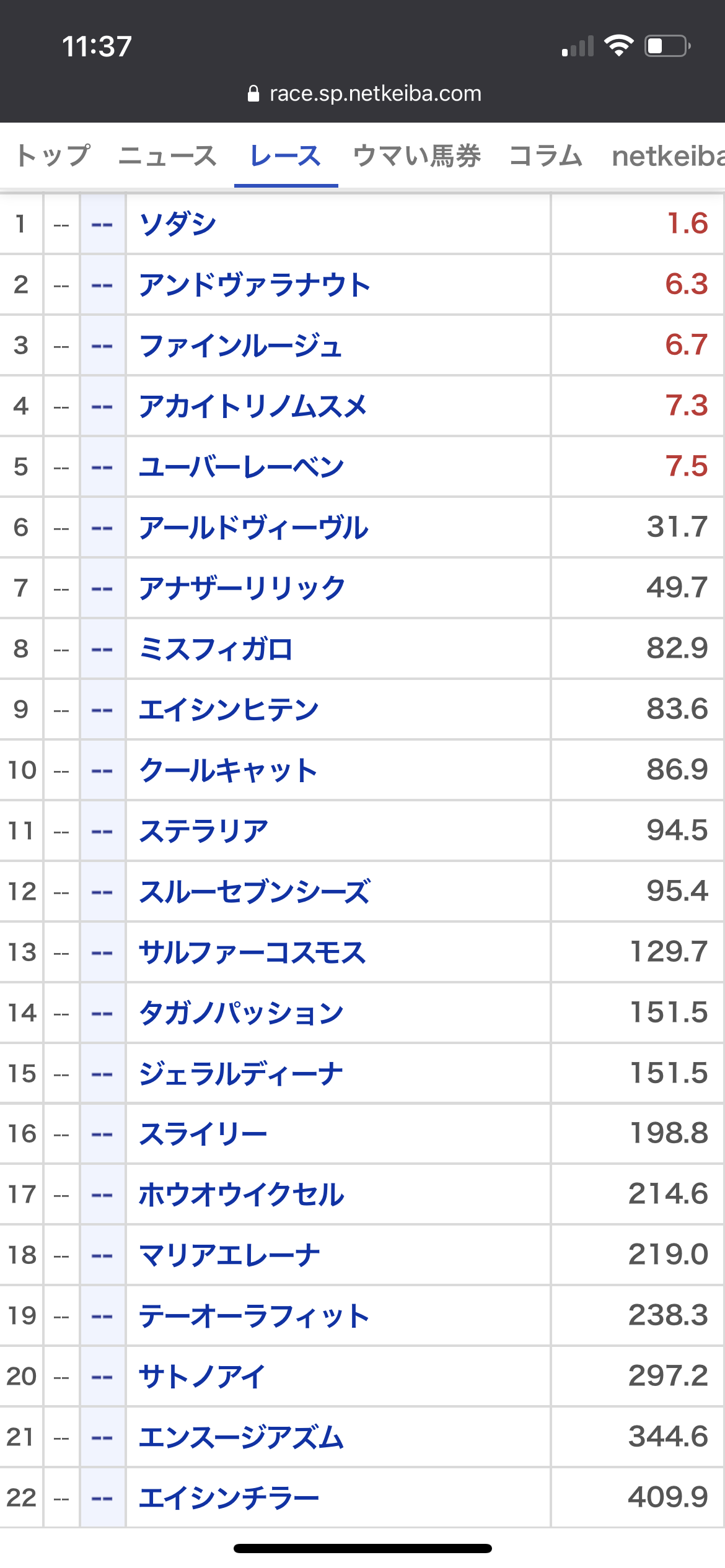Viewport: 725px width, 1568px height.
Task: Open horse link アカイトリノムスメ
Action: tap(253, 406)
